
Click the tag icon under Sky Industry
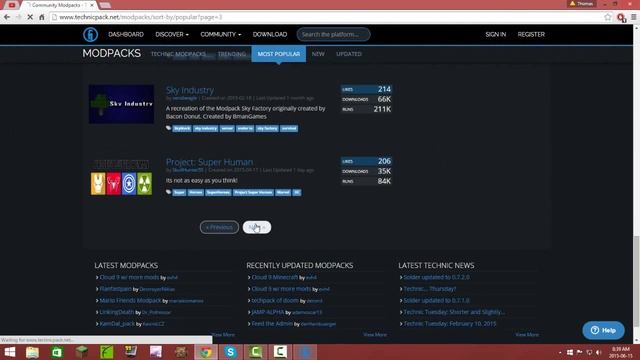point(168,128)
